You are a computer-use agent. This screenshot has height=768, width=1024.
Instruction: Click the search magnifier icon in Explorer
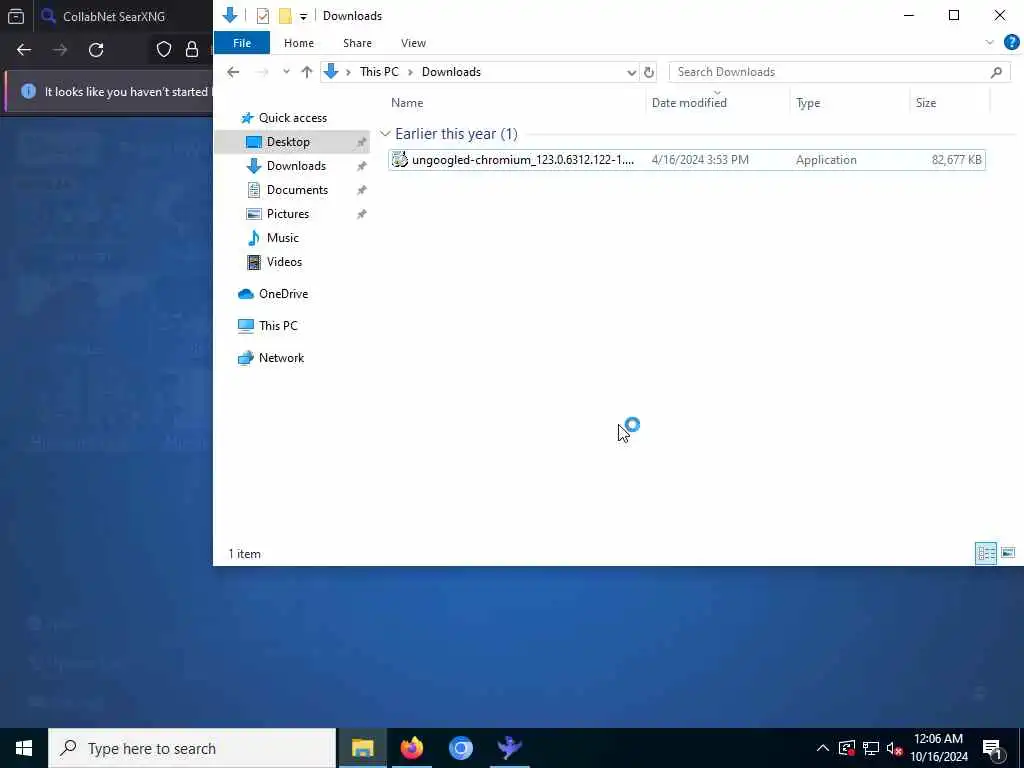996,72
